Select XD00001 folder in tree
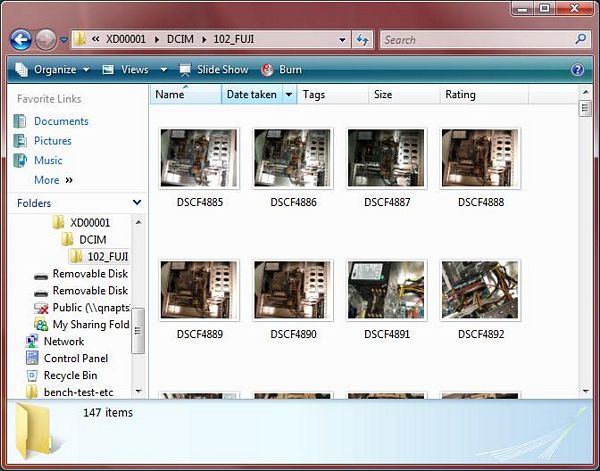This screenshot has width=600, height=471. point(81,223)
